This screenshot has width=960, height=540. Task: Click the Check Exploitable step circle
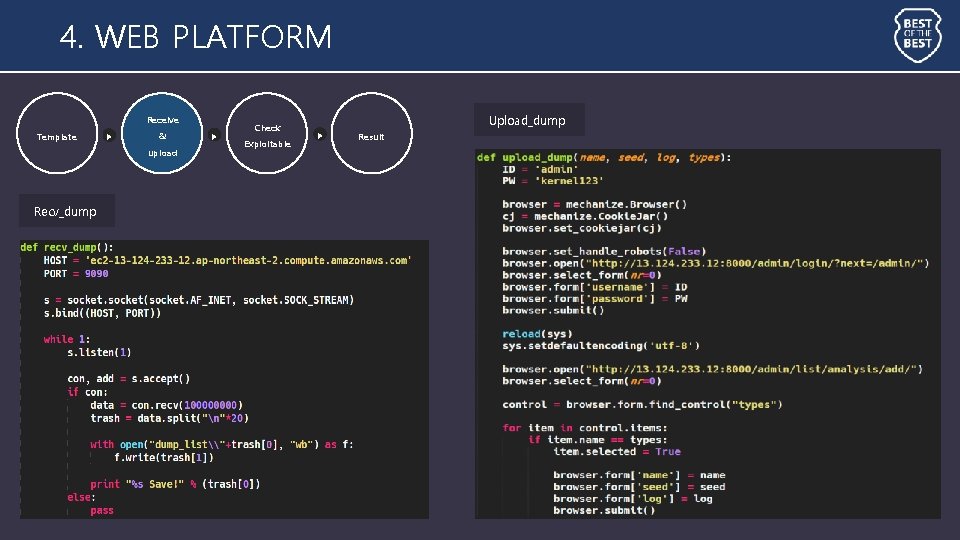tap(267, 133)
